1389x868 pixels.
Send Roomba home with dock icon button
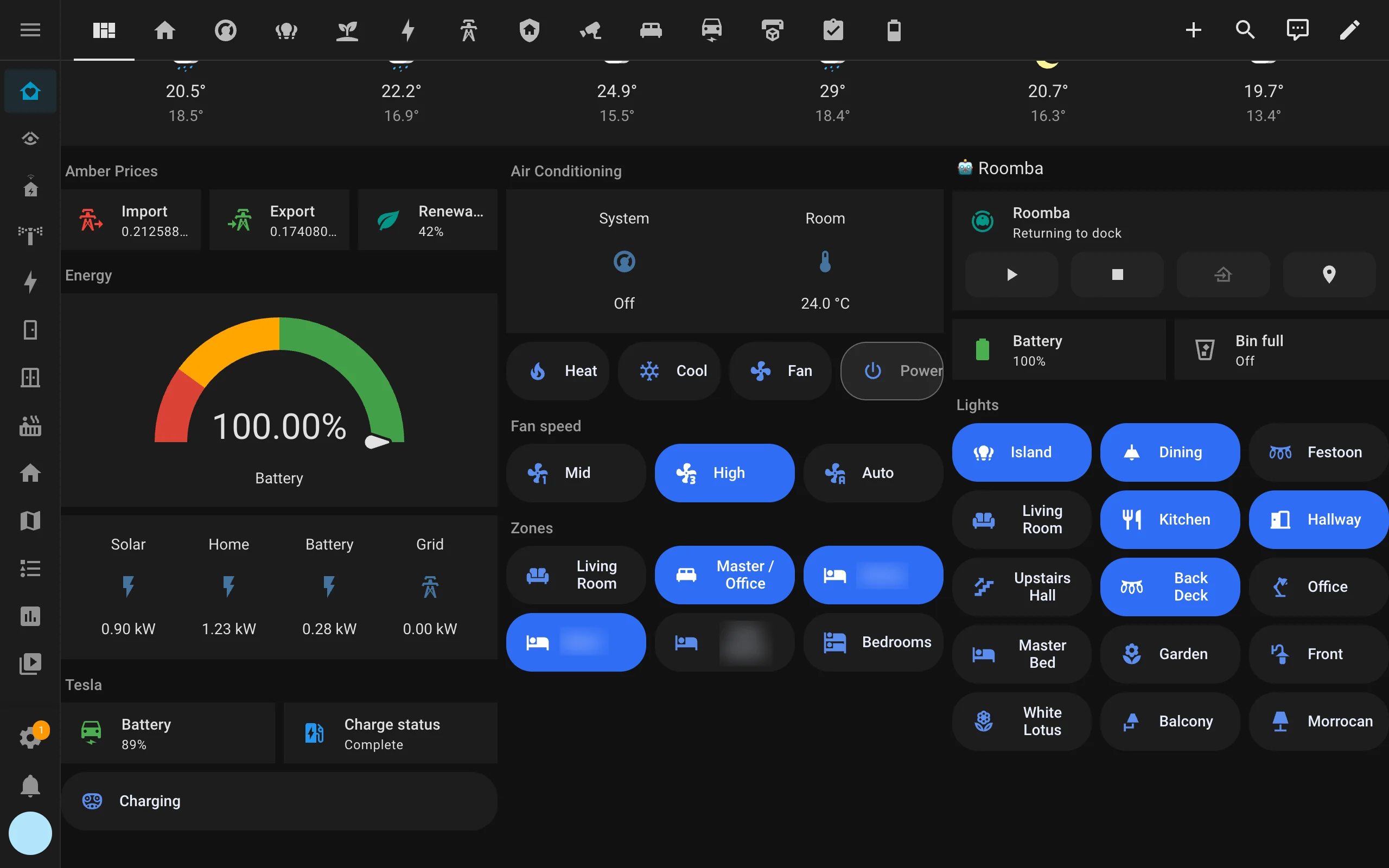[1223, 275]
